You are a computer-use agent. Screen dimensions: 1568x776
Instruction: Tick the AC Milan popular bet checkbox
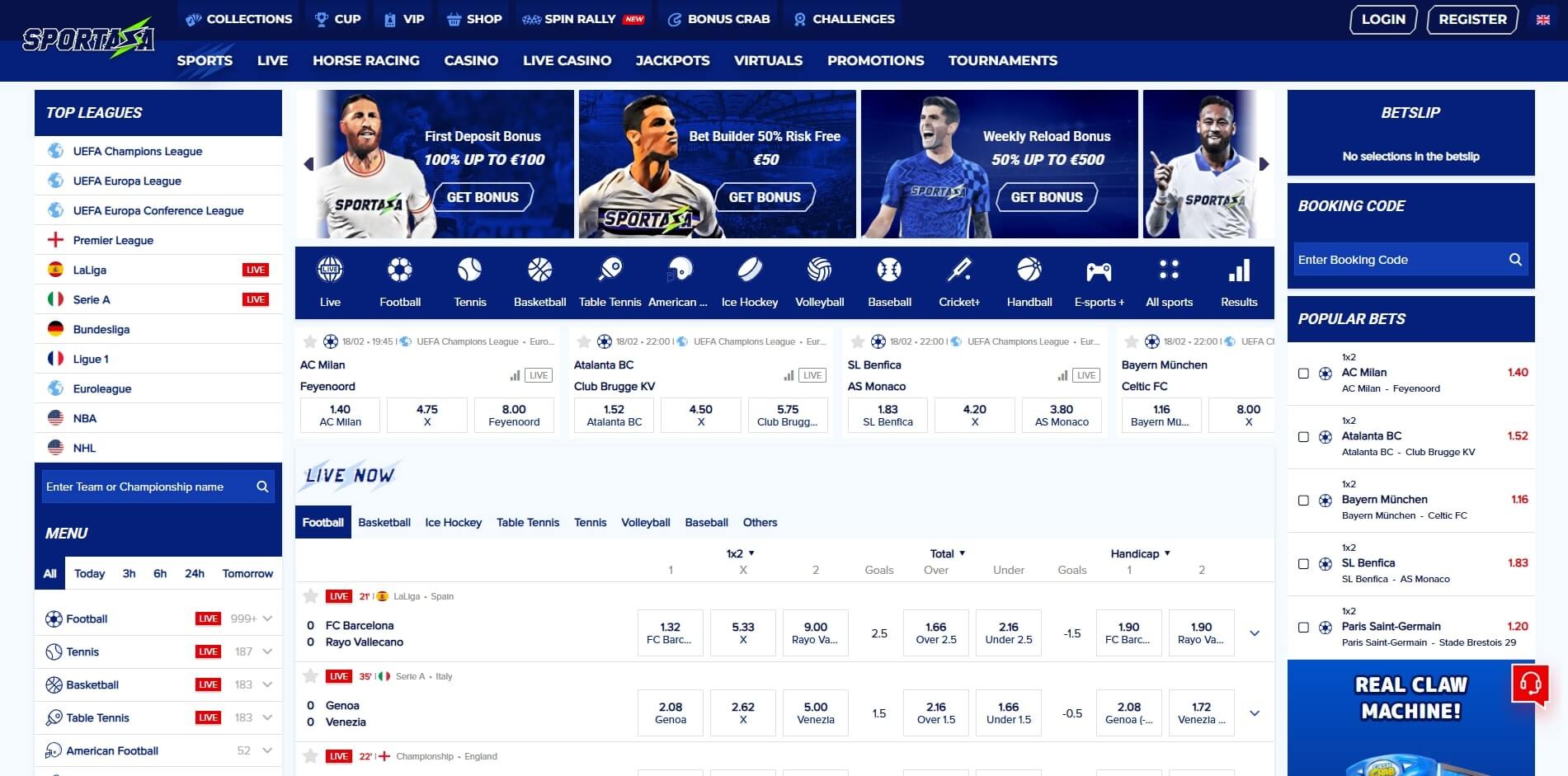tap(1303, 374)
